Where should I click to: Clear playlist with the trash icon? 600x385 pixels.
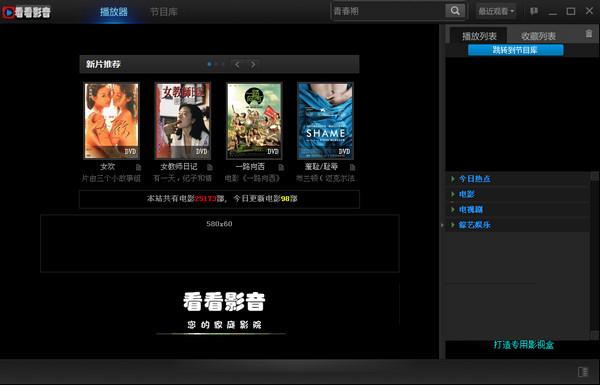[x=589, y=34]
